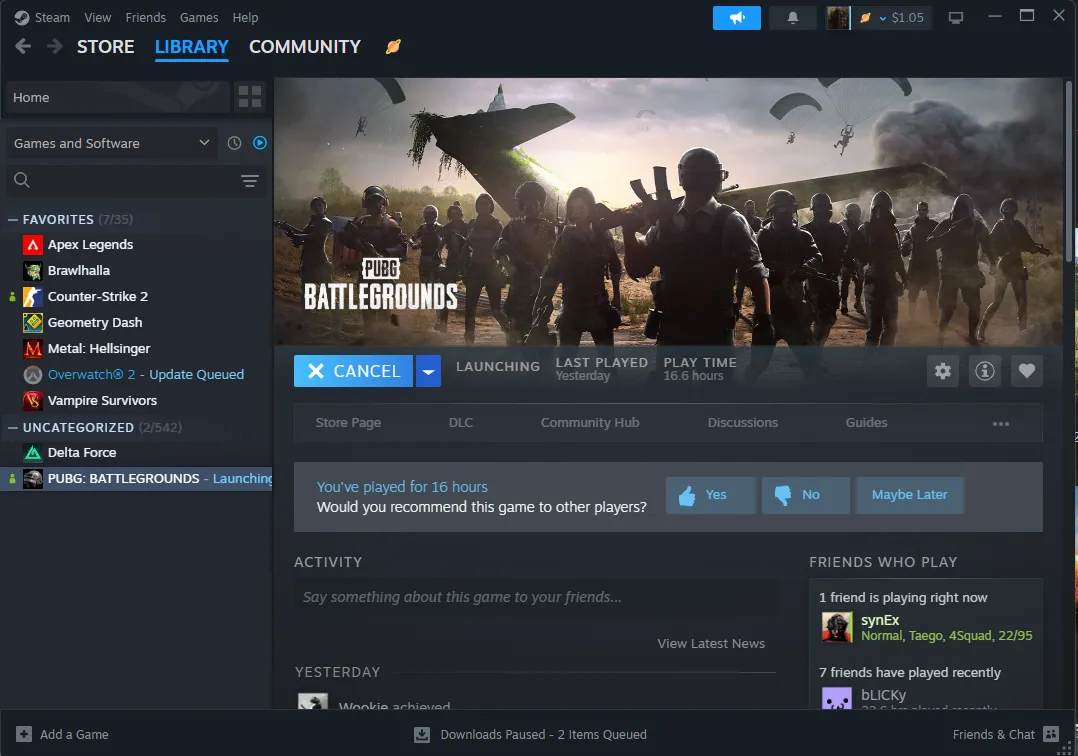The height and width of the screenshot is (756, 1078).
Task: Open the Friends menu
Action: coord(146,17)
